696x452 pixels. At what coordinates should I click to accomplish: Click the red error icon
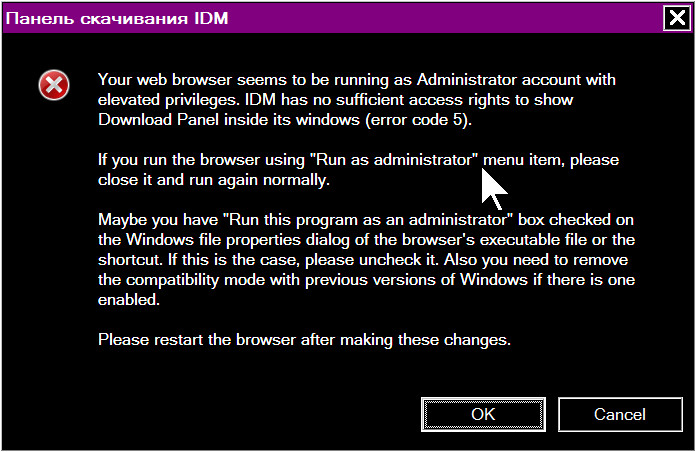tap(54, 85)
